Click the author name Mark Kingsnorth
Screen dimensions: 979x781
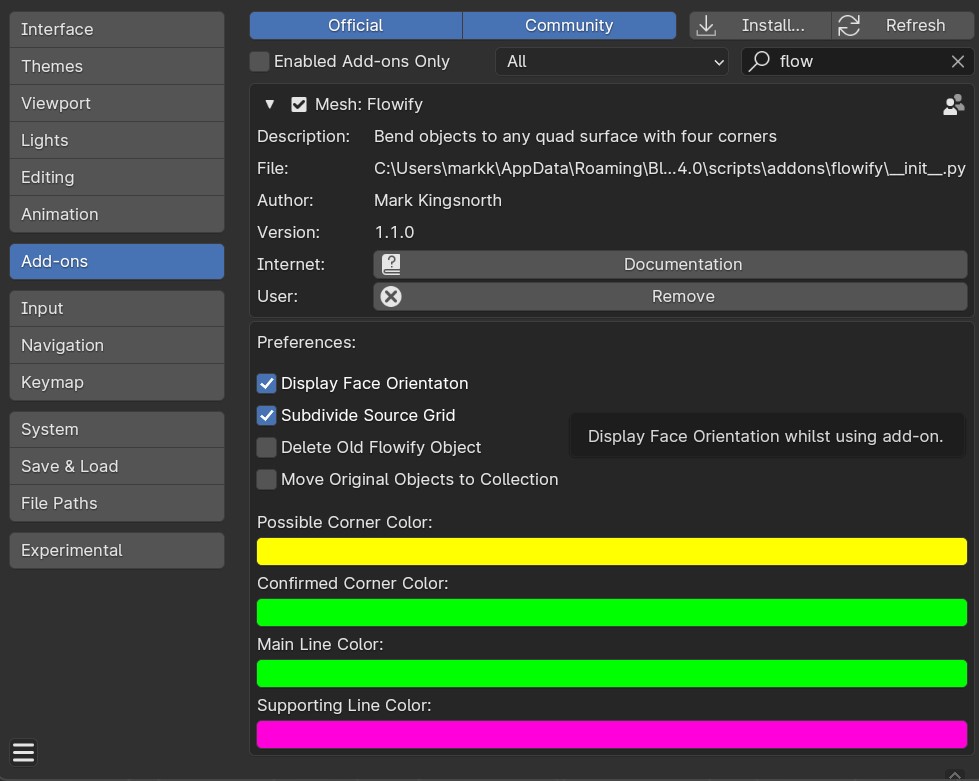[x=438, y=200]
